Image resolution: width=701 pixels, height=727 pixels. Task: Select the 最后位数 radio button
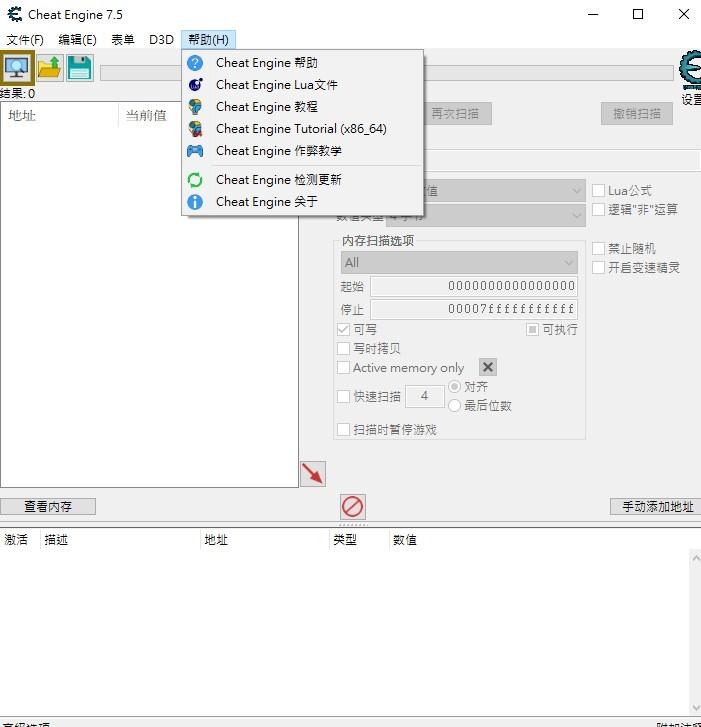pos(454,406)
